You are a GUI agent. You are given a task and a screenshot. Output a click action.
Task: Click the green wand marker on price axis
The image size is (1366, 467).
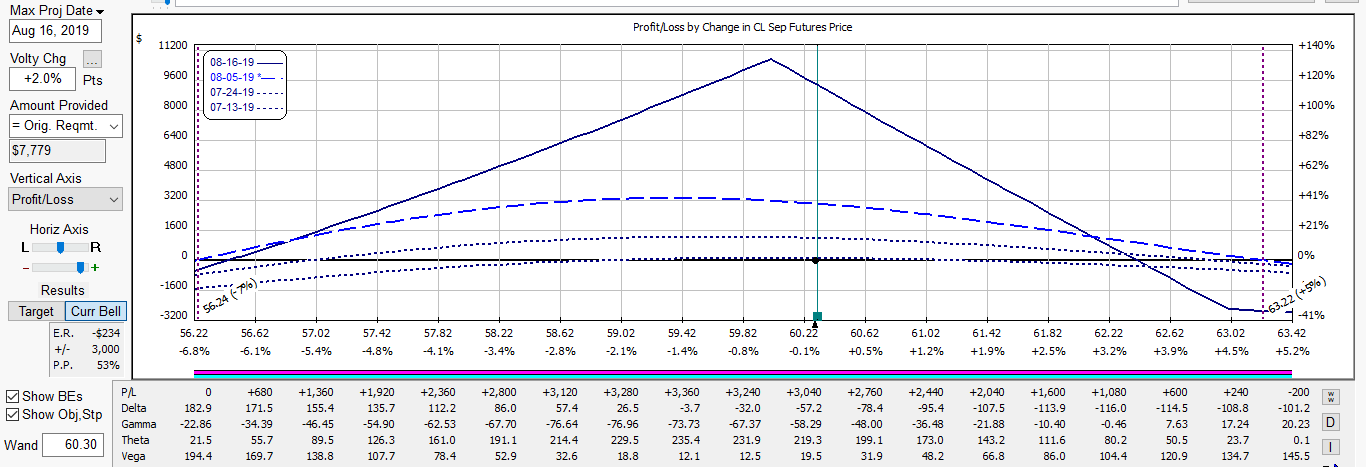pyautogui.click(x=817, y=317)
